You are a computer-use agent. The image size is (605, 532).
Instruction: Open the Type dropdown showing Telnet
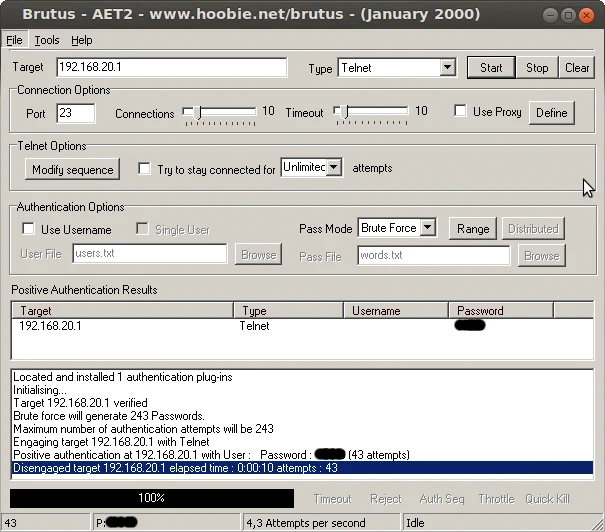click(x=397, y=68)
